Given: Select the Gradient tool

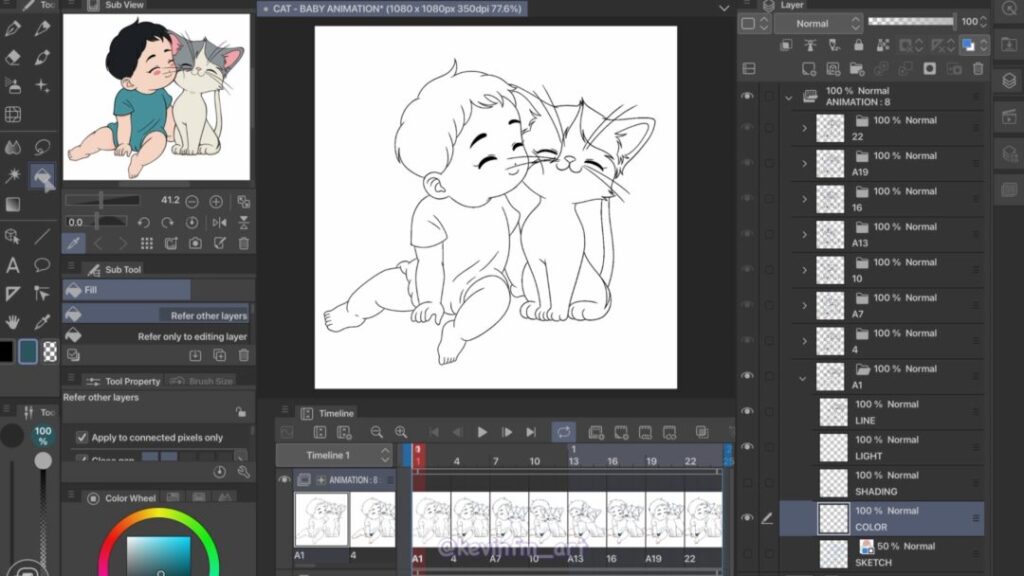Looking at the screenshot, I should [x=13, y=204].
